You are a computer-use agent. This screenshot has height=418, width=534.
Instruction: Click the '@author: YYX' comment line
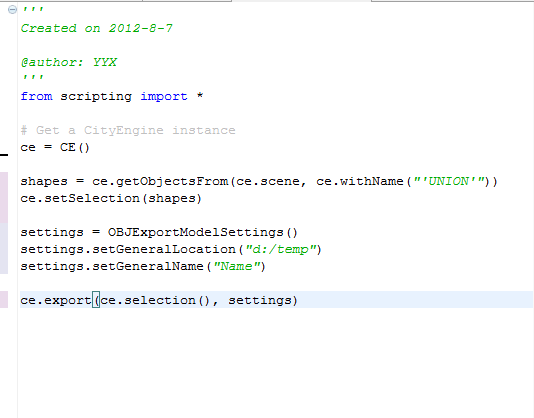[x=69, y=62]
